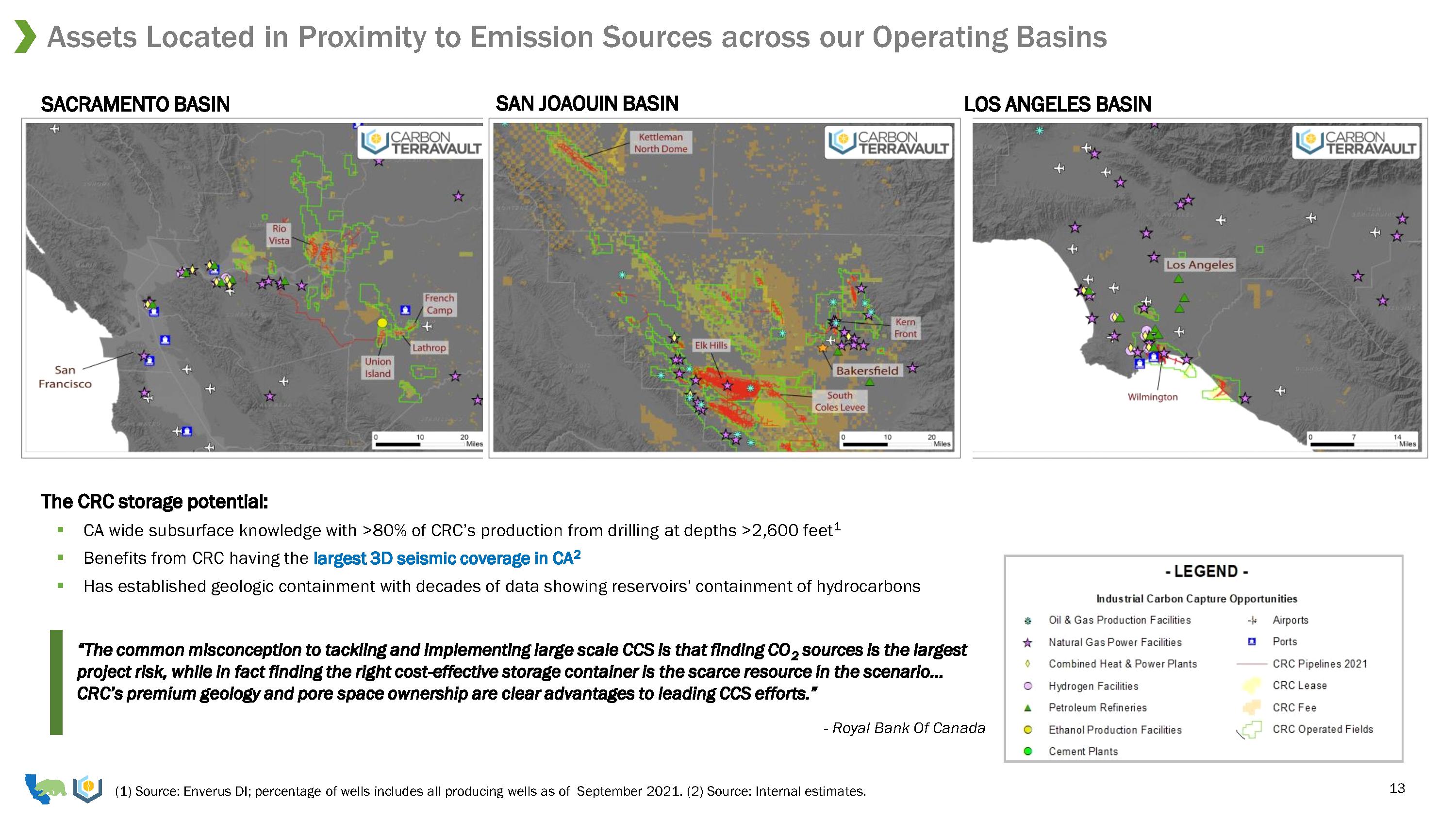Click the Ports legend icon
The image size is (1456, 819).
pos(1251,641)
